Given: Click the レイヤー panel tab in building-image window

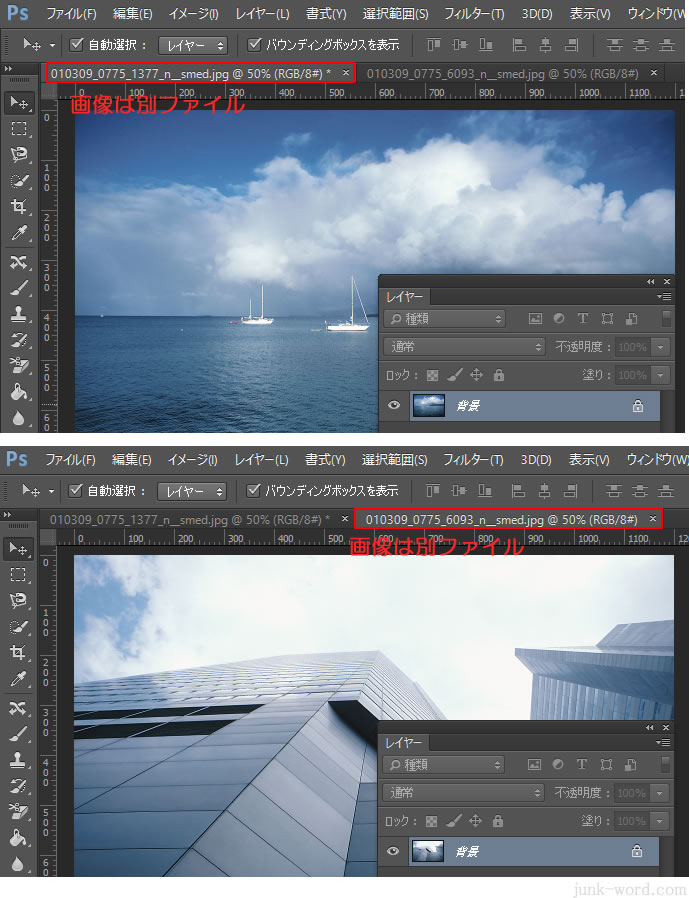Looking at the screenshot, I should [404, 743].
